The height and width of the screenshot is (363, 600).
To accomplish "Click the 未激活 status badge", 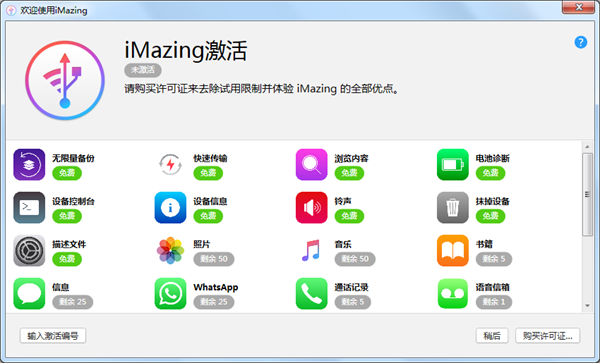I will 143,70.
